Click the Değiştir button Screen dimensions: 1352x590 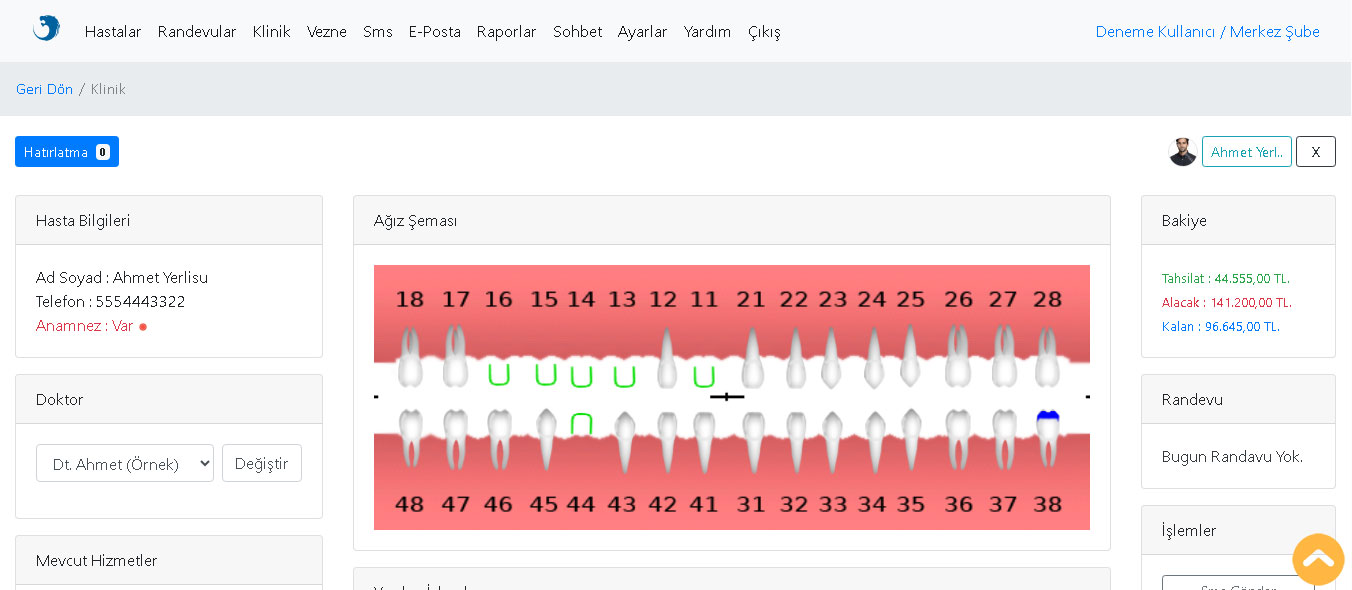[x=262, y=463]
